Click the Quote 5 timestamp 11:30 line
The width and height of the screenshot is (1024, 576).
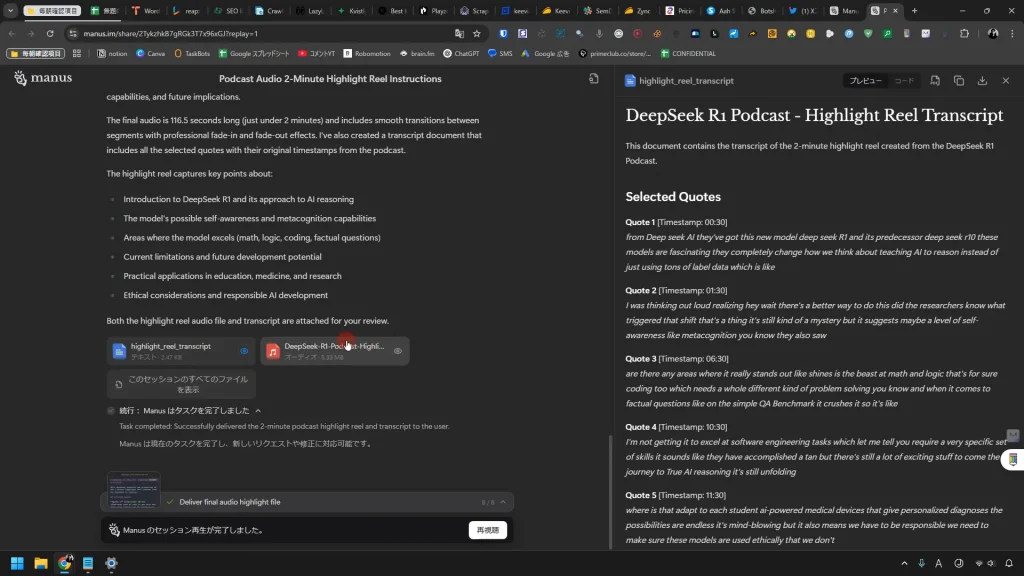coord(675,495)
